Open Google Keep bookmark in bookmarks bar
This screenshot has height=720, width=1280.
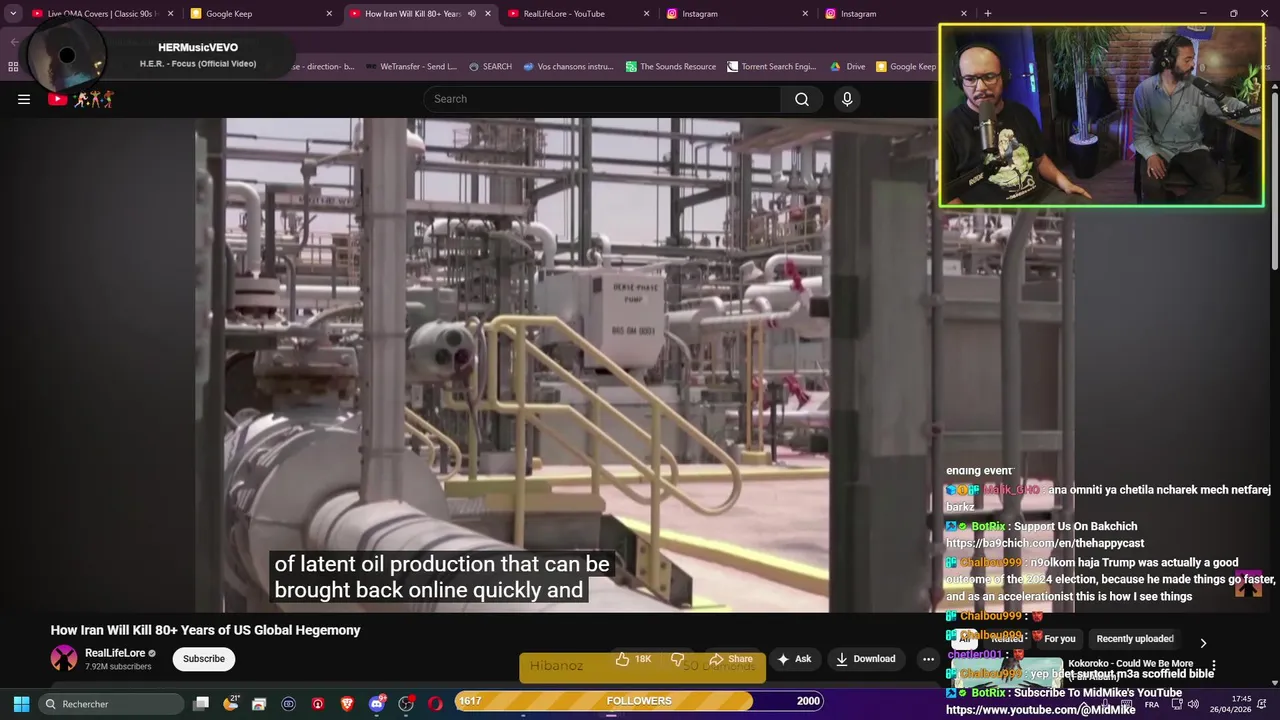(x=906, y=67)
